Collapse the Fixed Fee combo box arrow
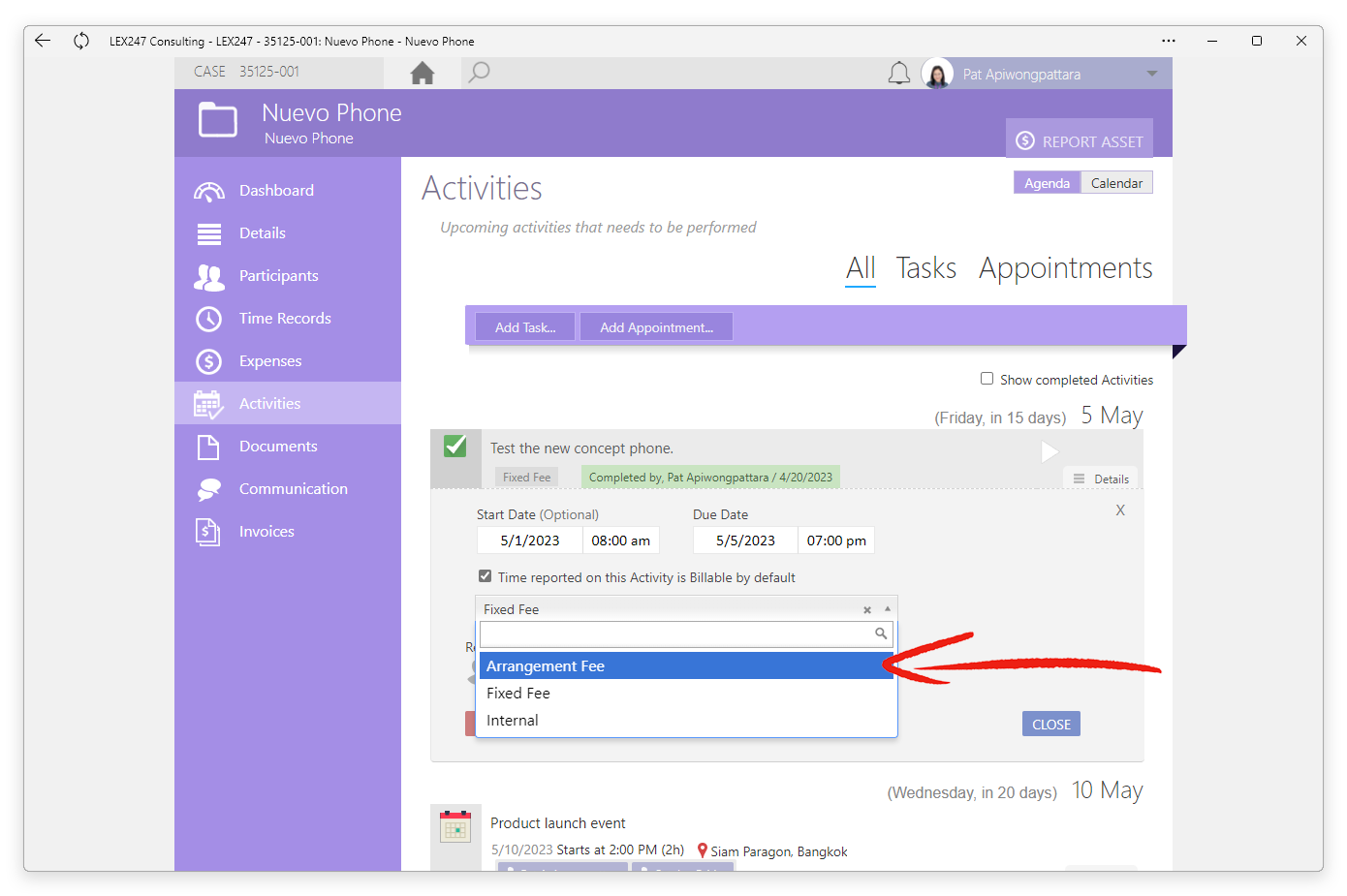 click(888, 609)
